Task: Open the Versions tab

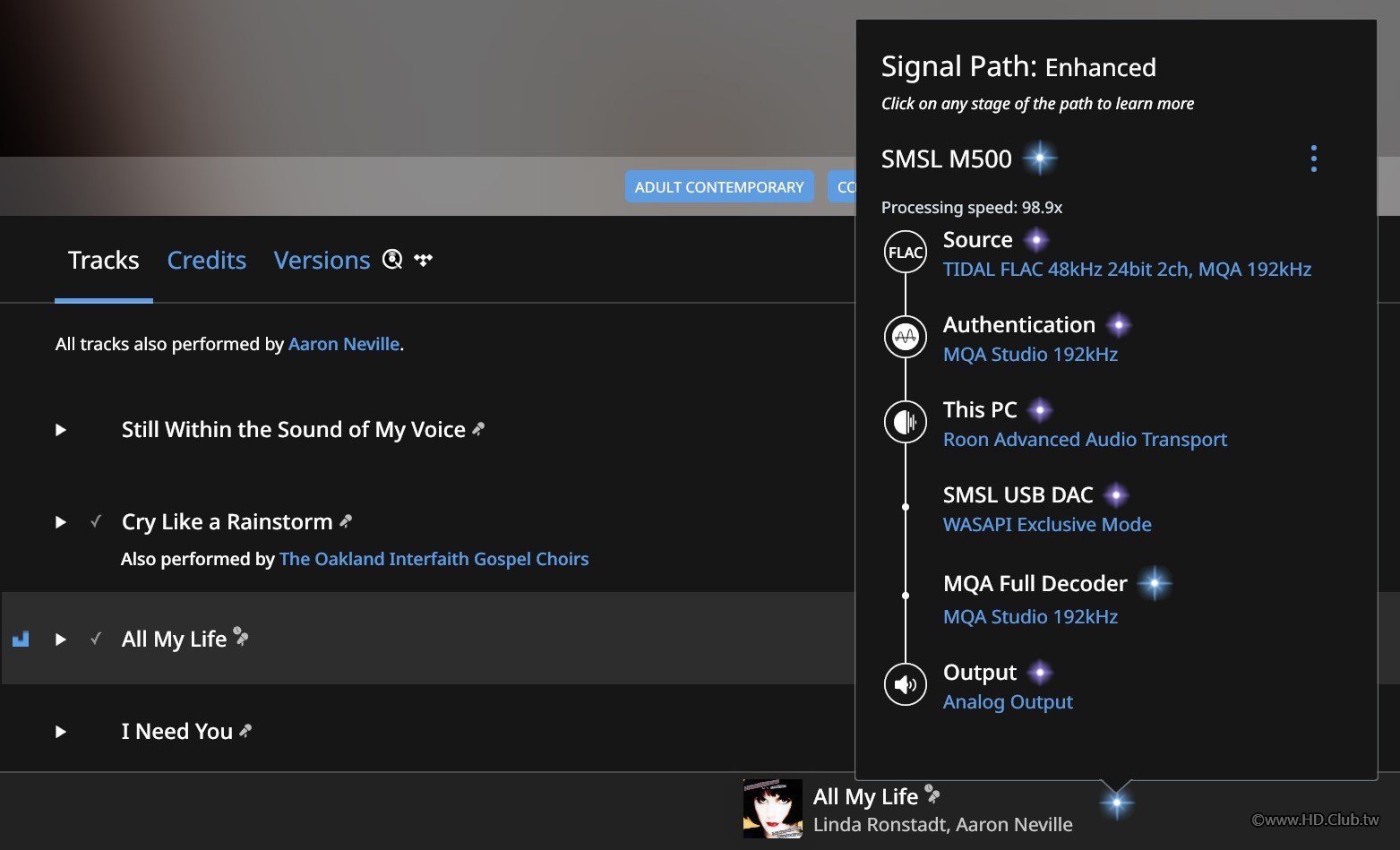Action: (322, 261)
